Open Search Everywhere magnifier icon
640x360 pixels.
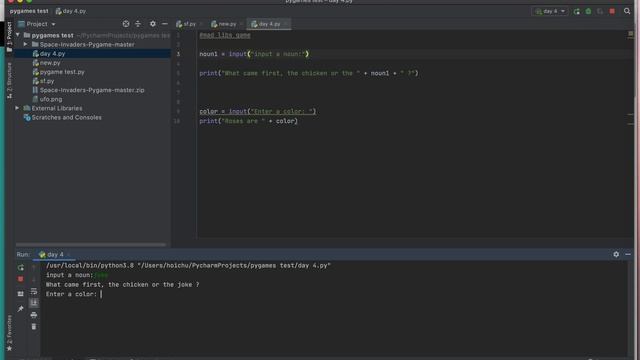(x=627, y=11)
